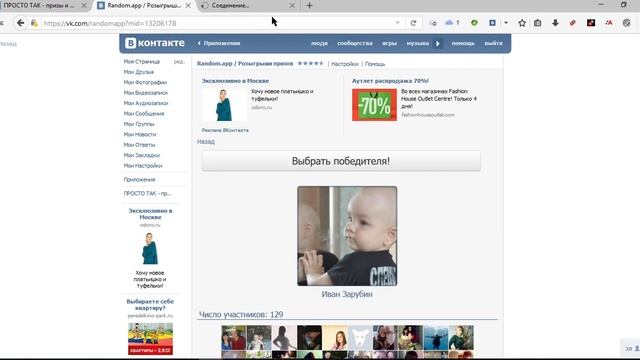Click the Выбрать победителя button
This screenshot has width=640, height=360.
341,161
